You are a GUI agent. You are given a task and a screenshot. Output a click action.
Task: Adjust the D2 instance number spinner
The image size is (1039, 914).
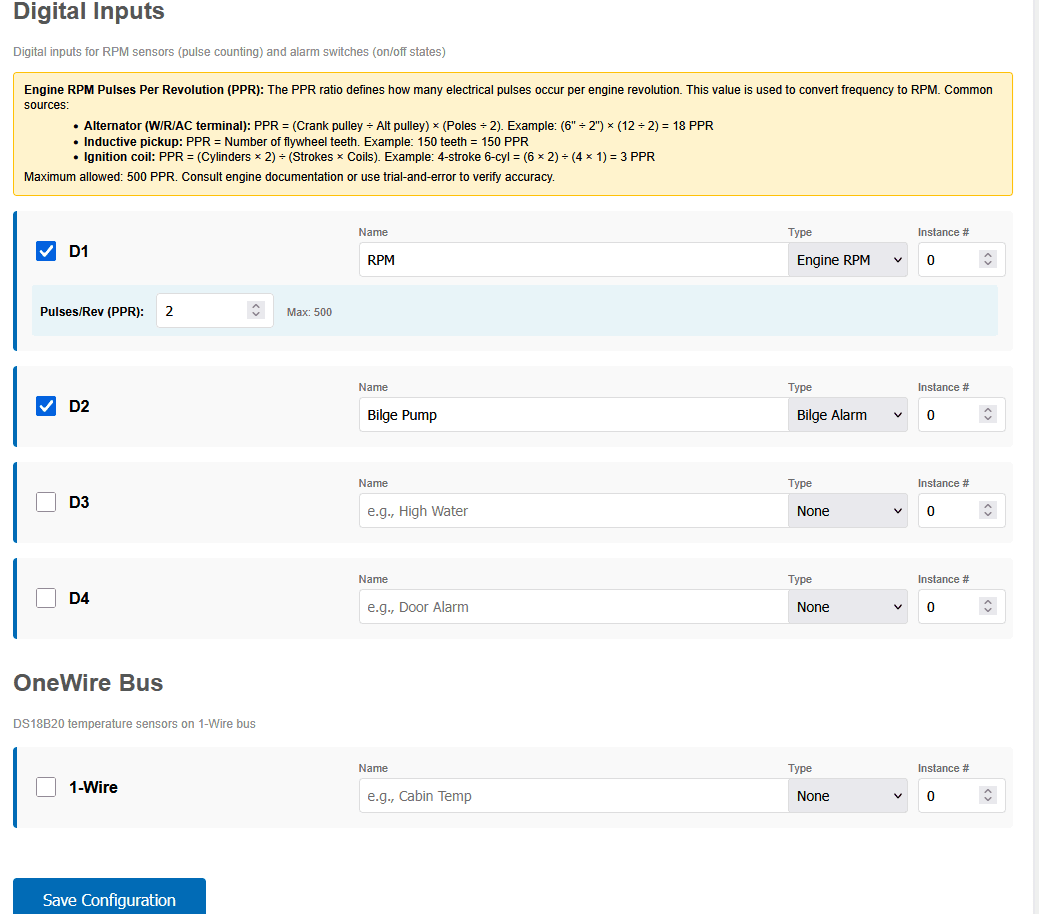pos(988,415)
